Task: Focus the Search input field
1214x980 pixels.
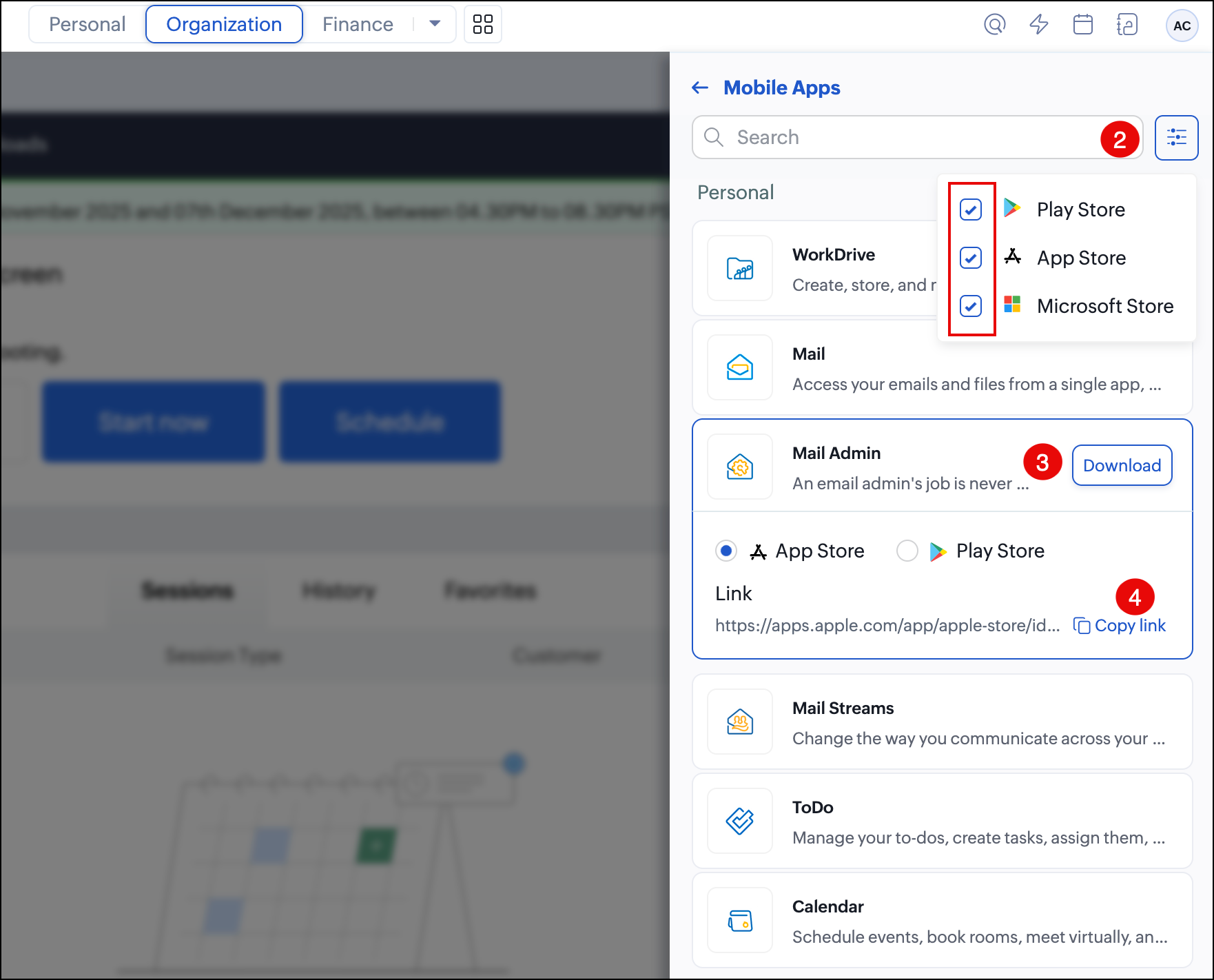Action: pyautogui.click(x=918, y=137)
